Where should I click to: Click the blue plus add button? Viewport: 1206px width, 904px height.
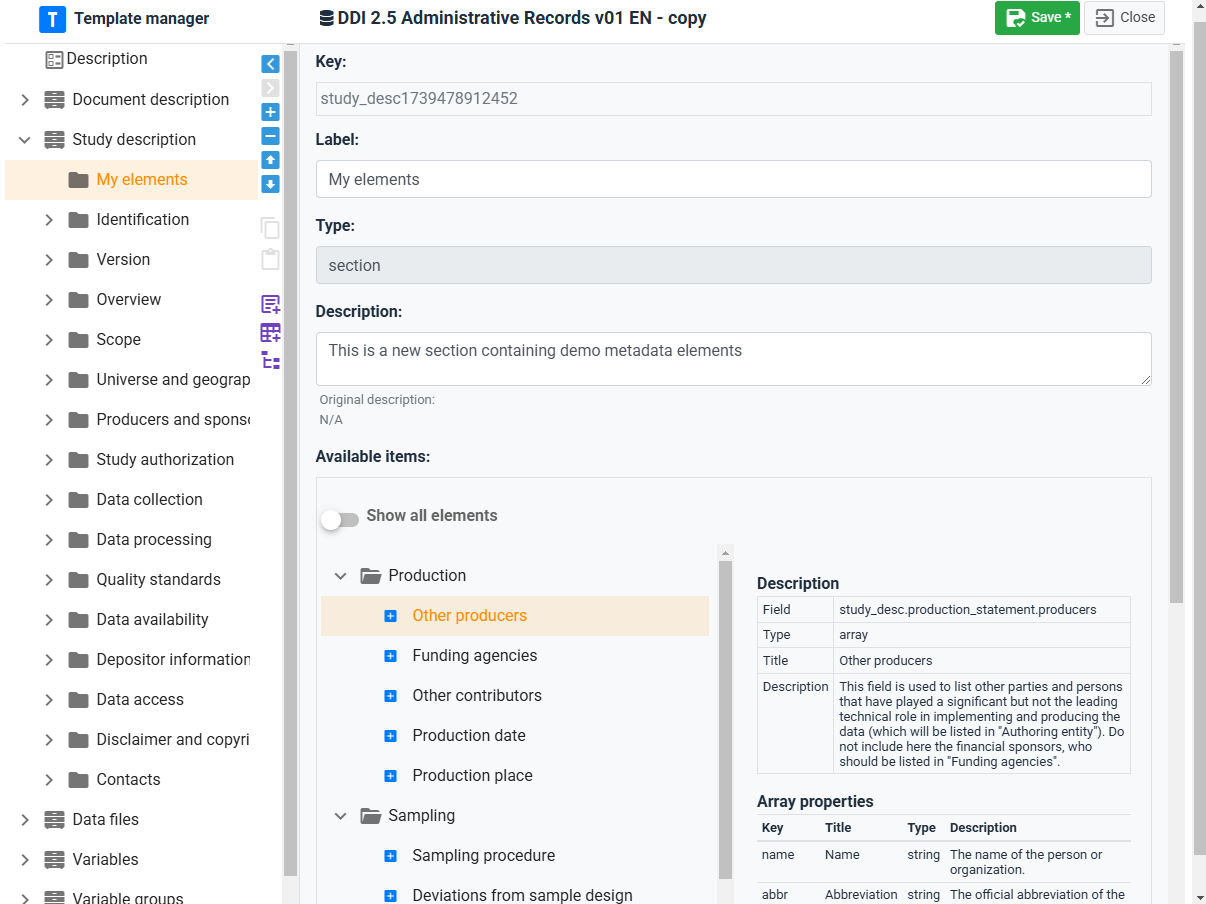coord(270,112)
